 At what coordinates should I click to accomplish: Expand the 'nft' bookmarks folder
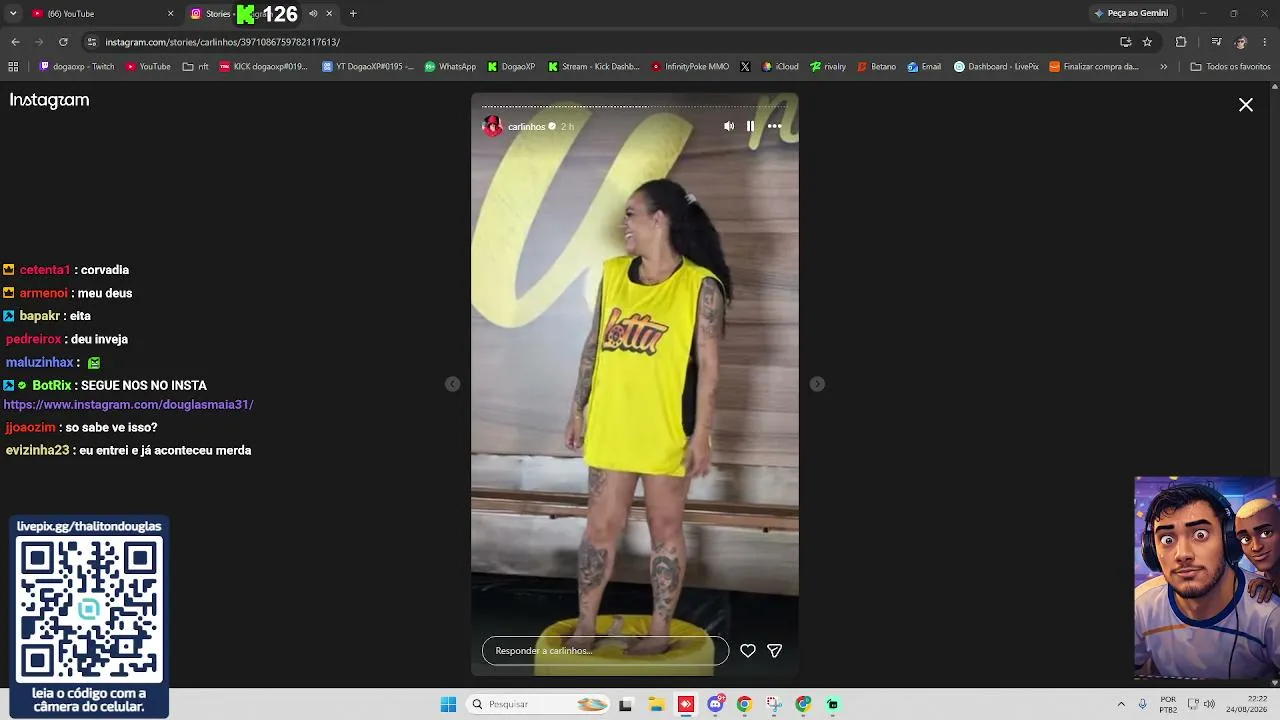tap(196, 67)
